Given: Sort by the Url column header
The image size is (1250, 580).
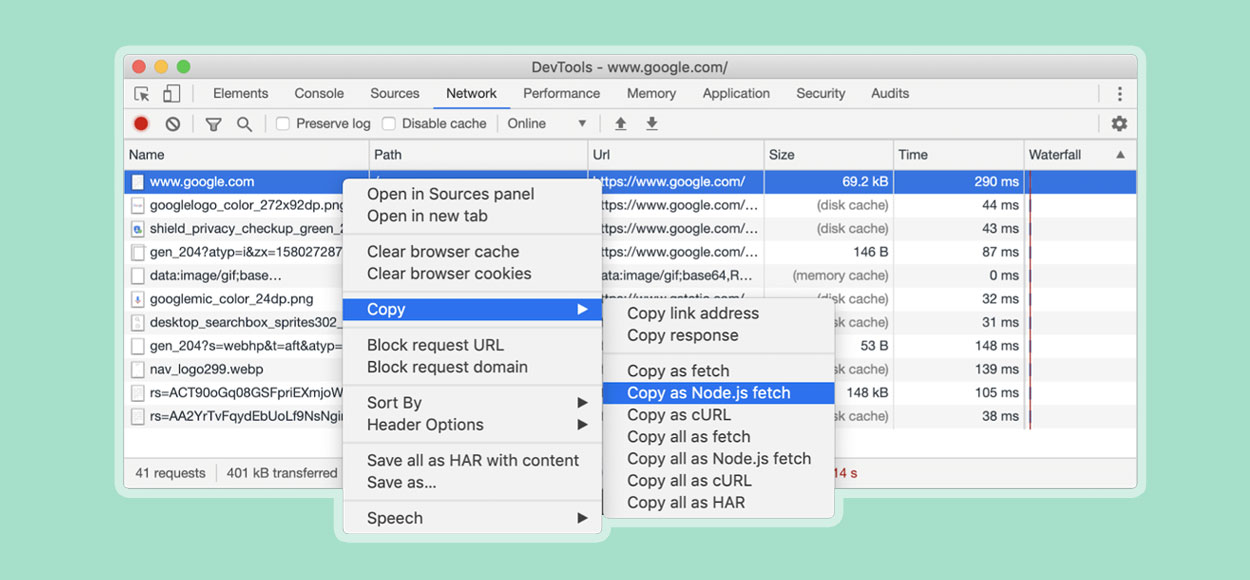Looking at the screenshot, I should [x=676, y=155].
